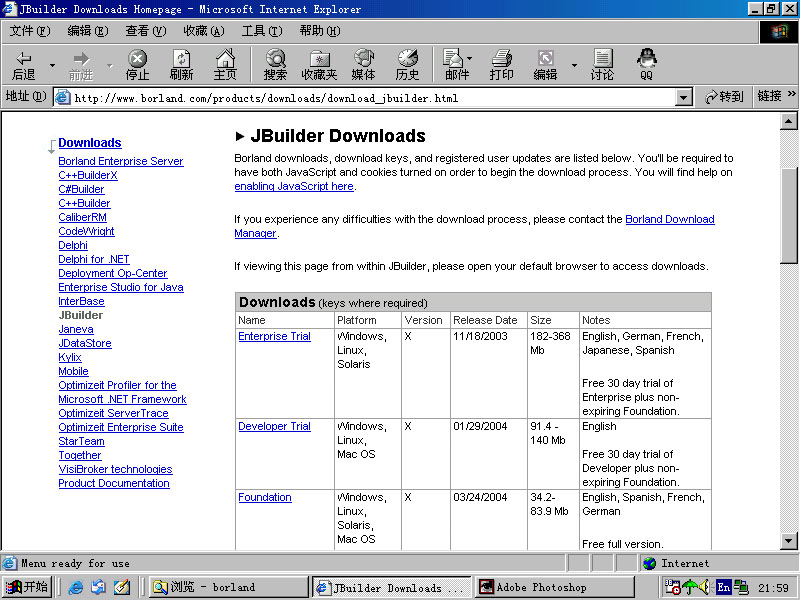
Task: Go to the home page via the 主页 icon
Action: pyautogui.click(x=225, y=65)
